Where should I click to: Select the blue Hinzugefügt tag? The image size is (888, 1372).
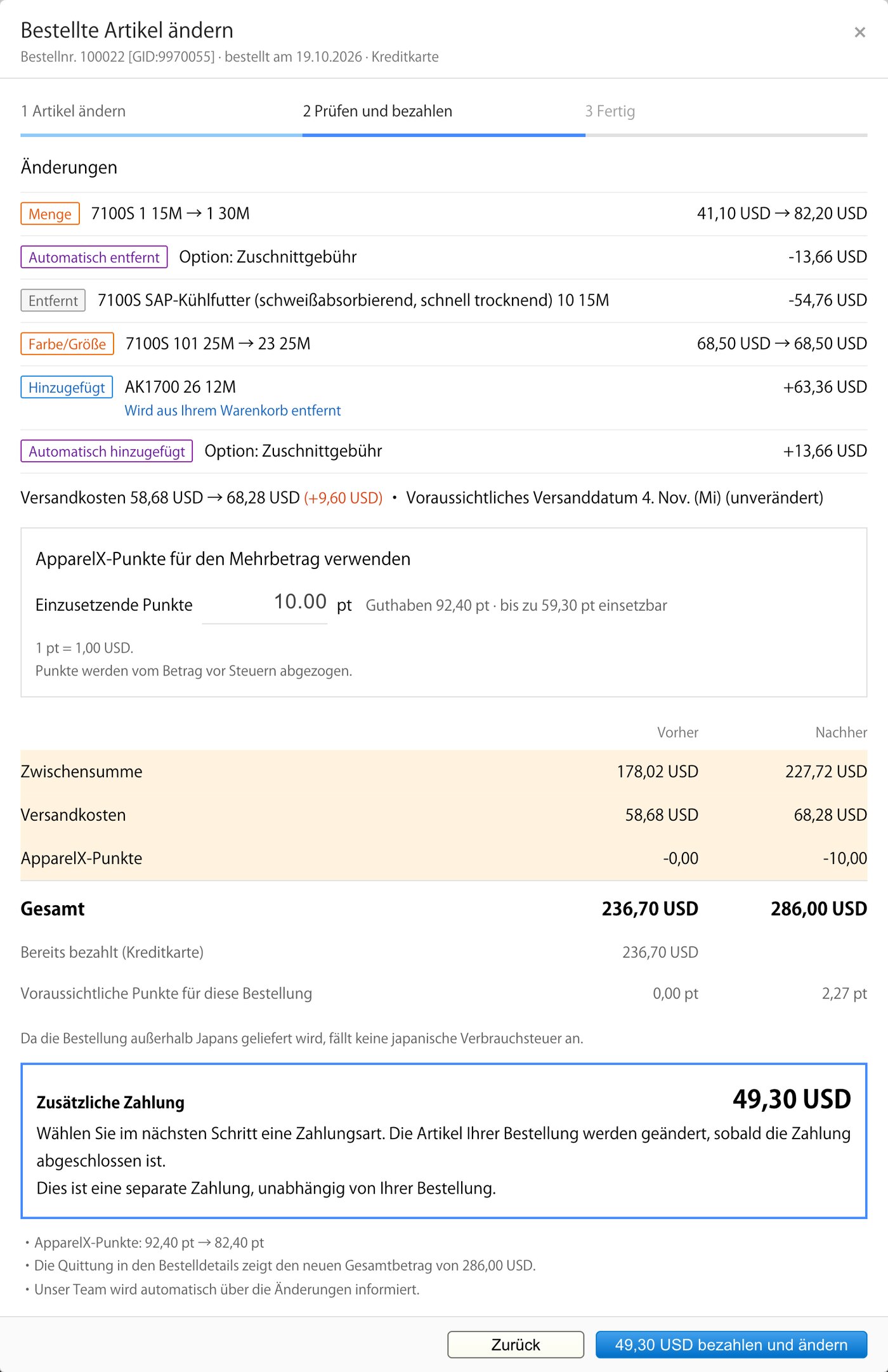(x=67, y=387)
